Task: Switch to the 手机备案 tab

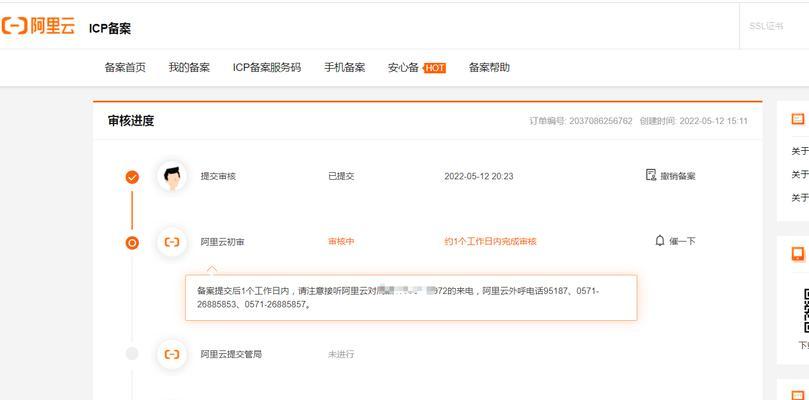Action: pyautogui.click(x=345, y=68)
